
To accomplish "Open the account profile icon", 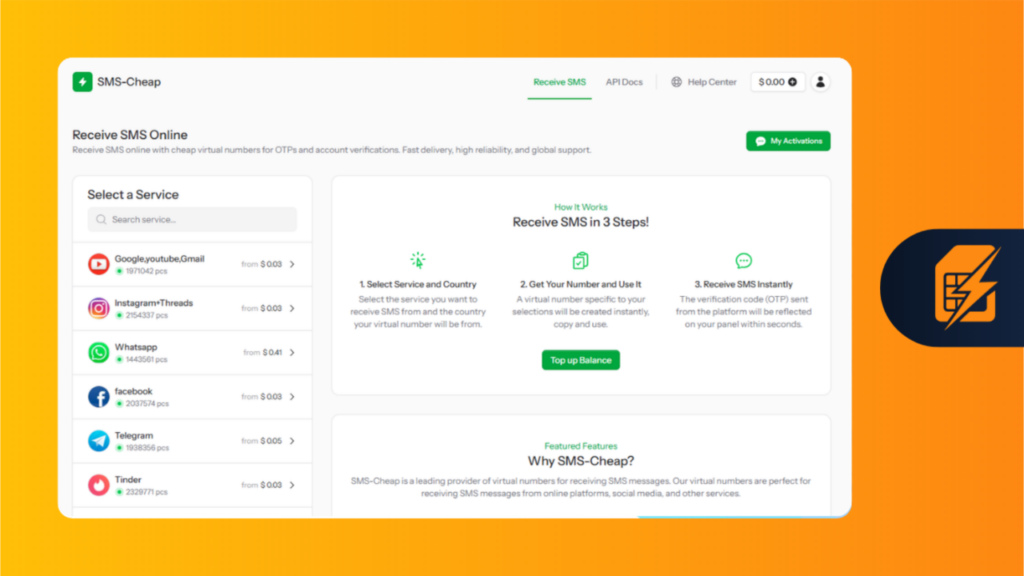I will pos(820,82).
